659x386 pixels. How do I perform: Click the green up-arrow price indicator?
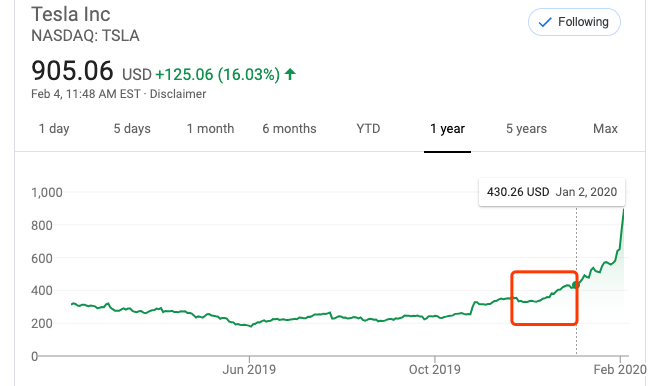(290, 74)
